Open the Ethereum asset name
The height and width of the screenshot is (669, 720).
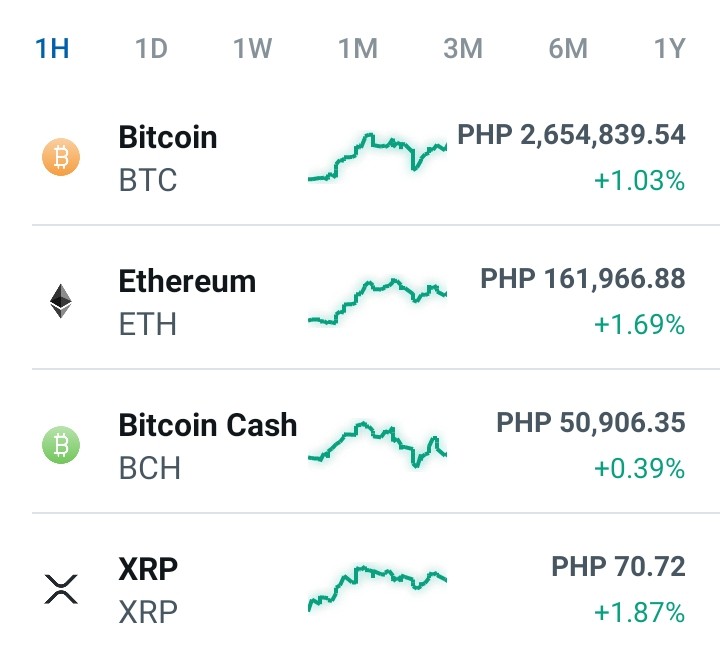(x=187, y=281)
